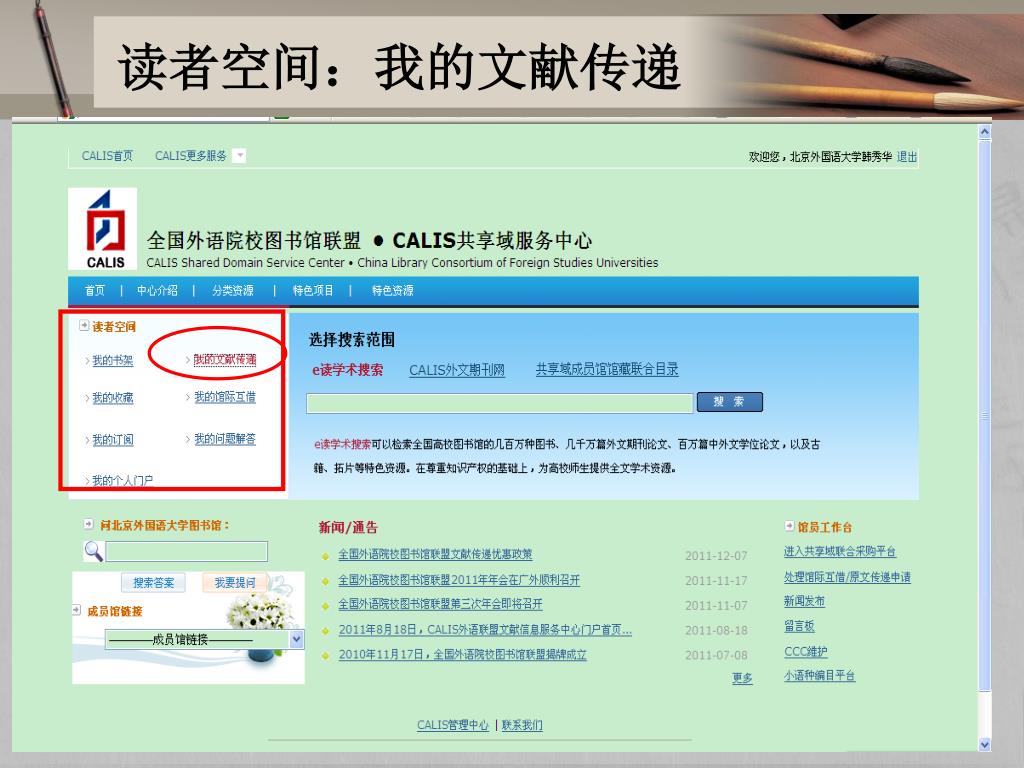Open CCC维护 link
This screenshot has width=1024, height=768.
coord(805,652)
